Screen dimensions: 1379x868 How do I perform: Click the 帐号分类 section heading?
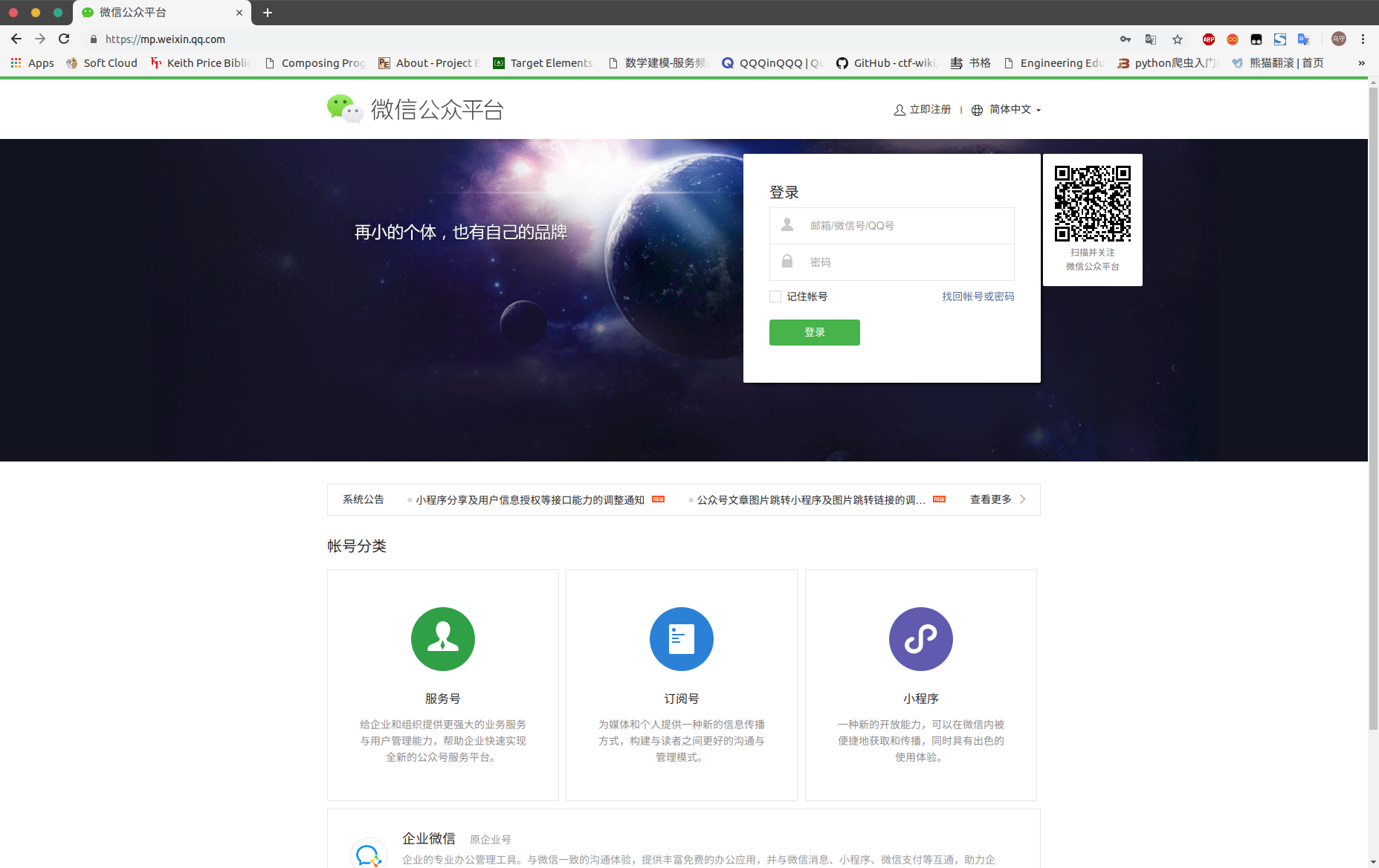coord(357,546)
